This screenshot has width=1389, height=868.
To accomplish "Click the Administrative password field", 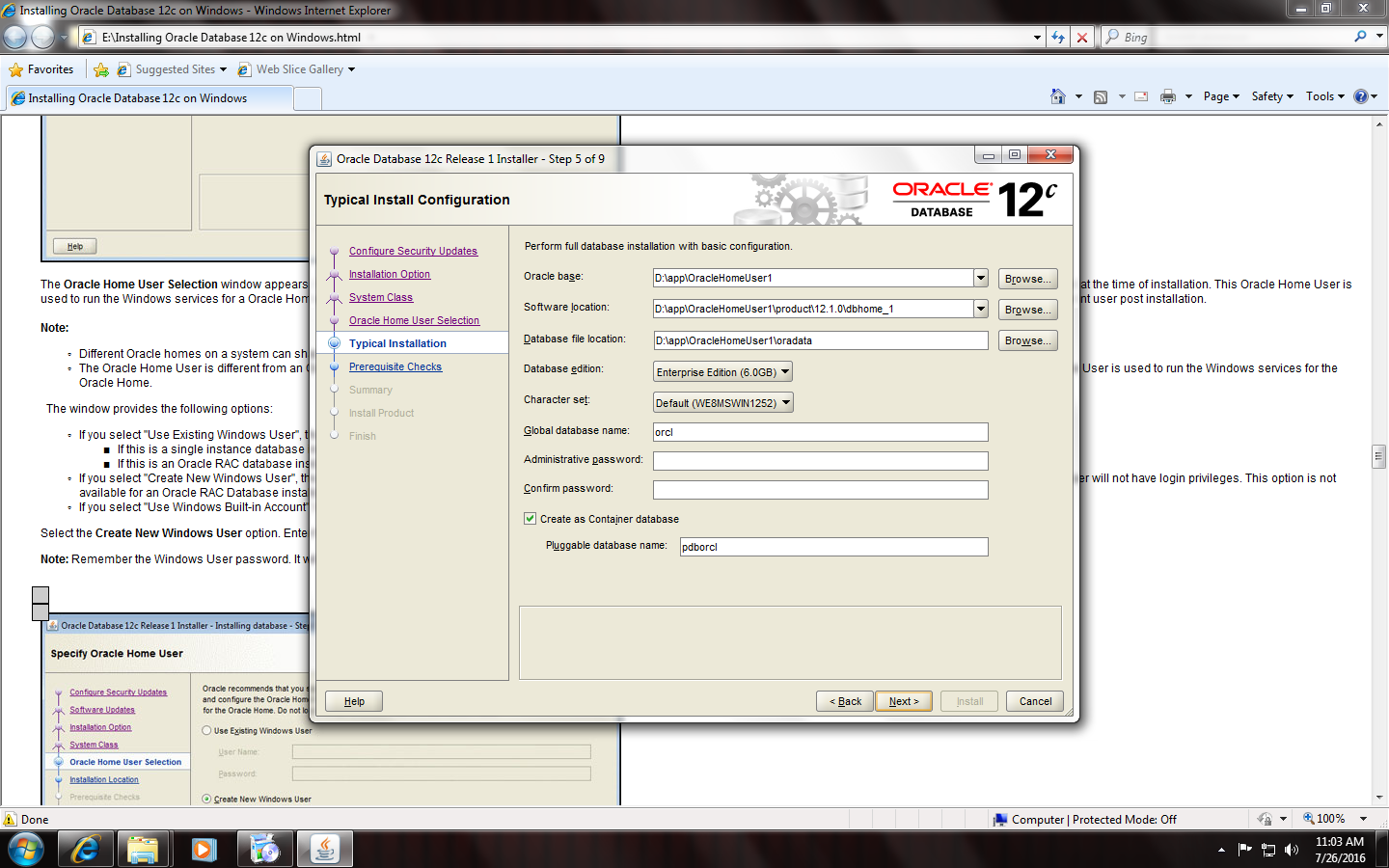I will [x=820, y=461].
